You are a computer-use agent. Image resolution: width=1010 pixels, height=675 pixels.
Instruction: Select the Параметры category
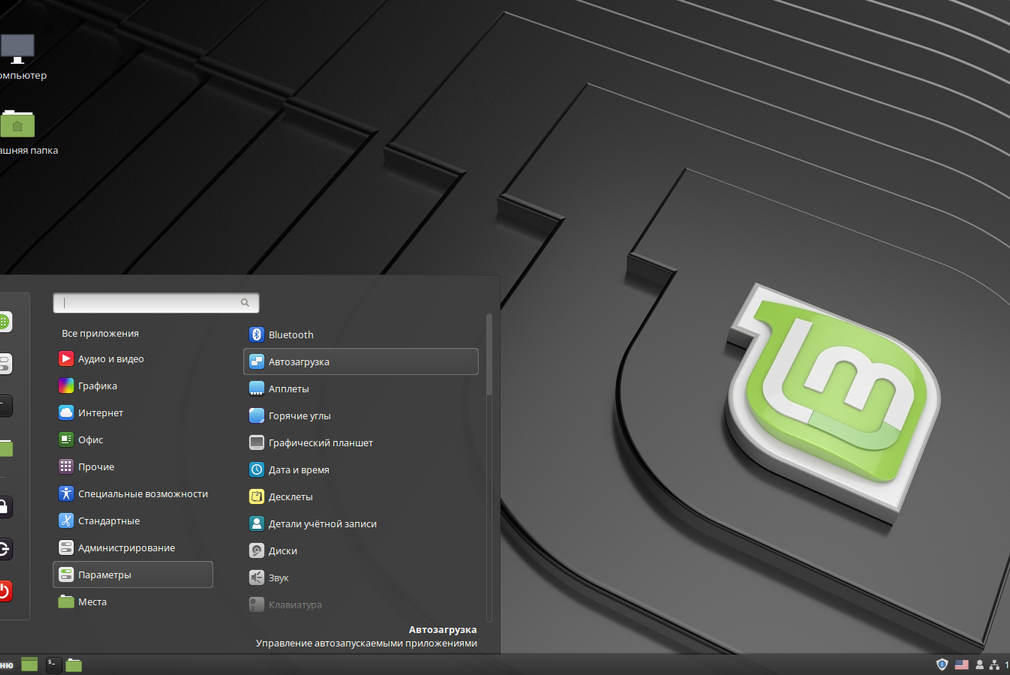[x=133, y=575]
